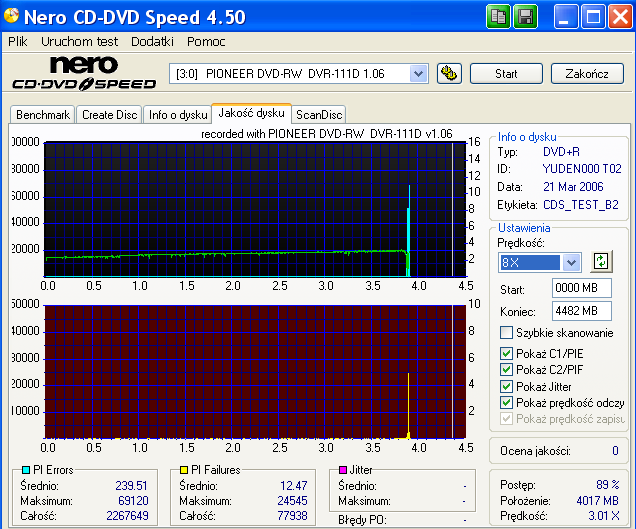Switch to the Info o dysku tab
The height and width of the screenshot is (529, 636).
(x=178, y=115)
